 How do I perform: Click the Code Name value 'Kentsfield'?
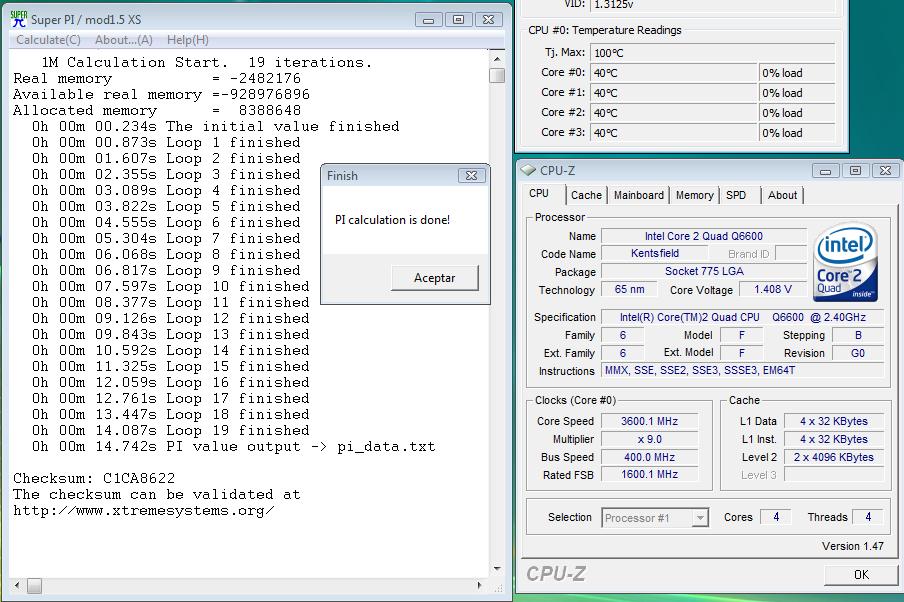click(655, 253)
